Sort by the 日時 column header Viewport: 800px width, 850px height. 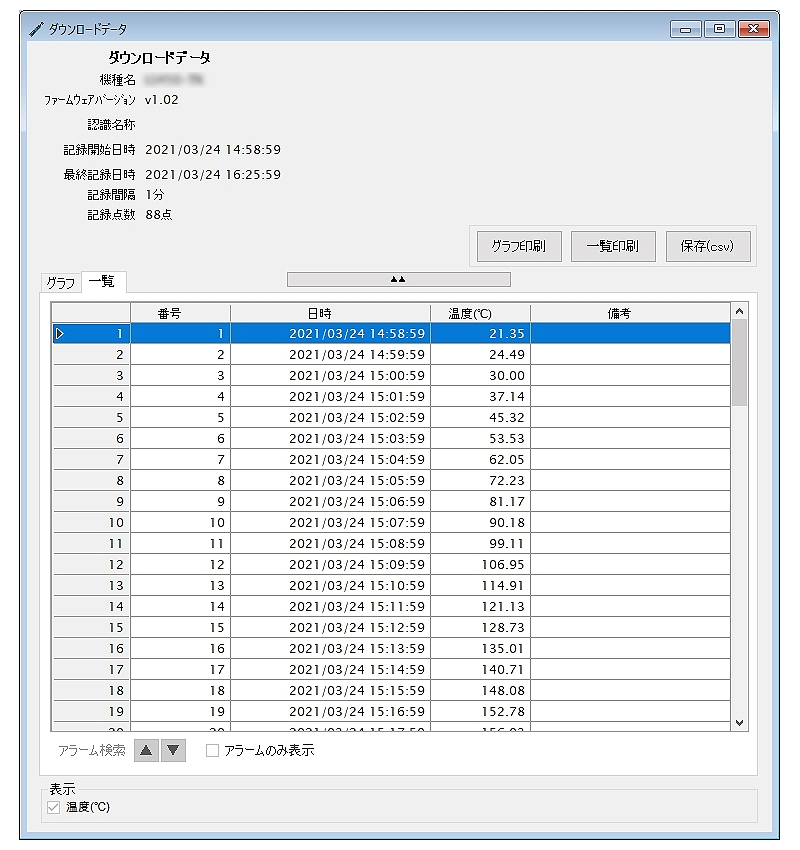pos(330,313)
